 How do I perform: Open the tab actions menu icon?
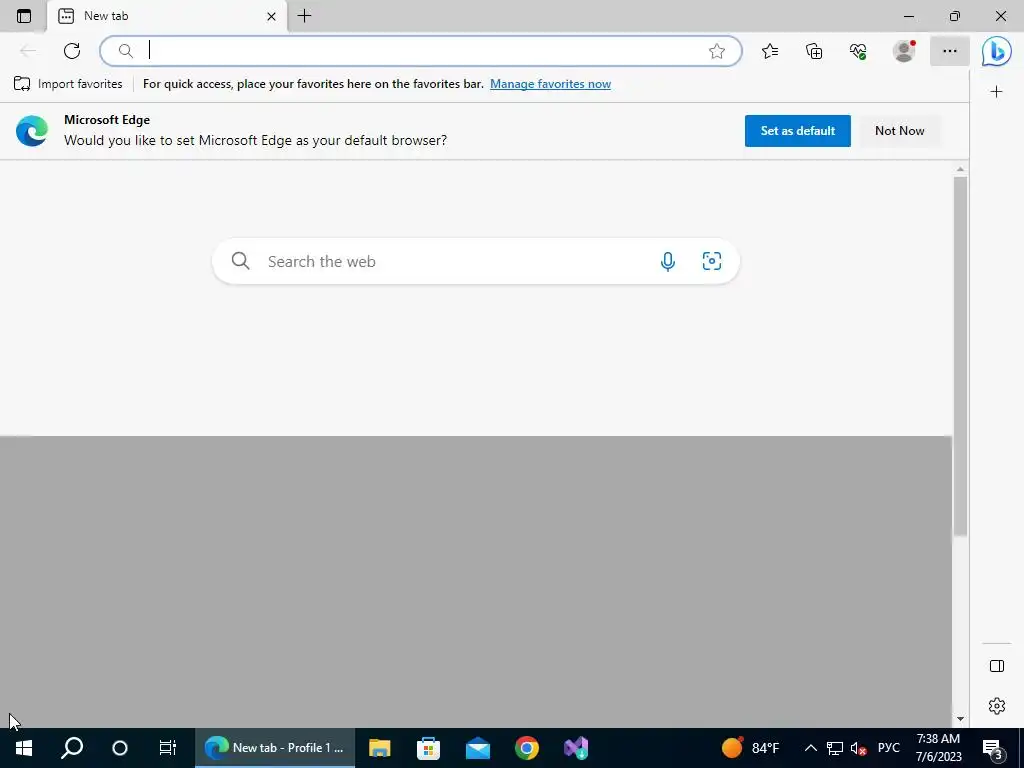24,16
